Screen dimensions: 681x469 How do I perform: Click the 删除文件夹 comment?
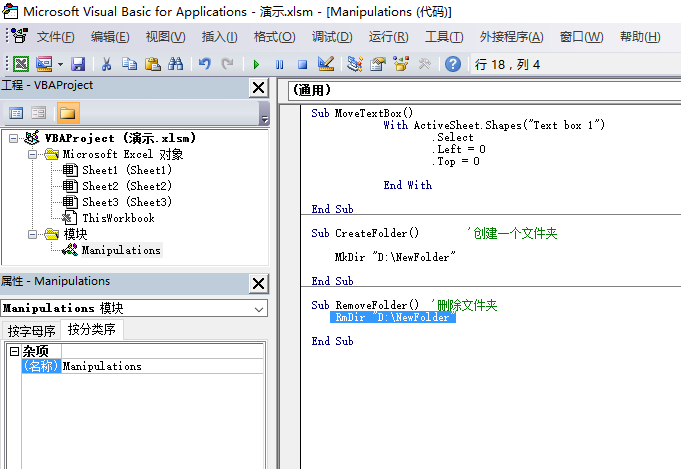pos(464,305)
